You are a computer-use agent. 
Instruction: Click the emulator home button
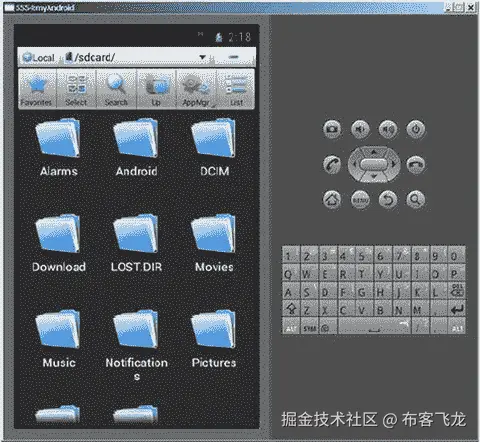[x=332, y=199]
